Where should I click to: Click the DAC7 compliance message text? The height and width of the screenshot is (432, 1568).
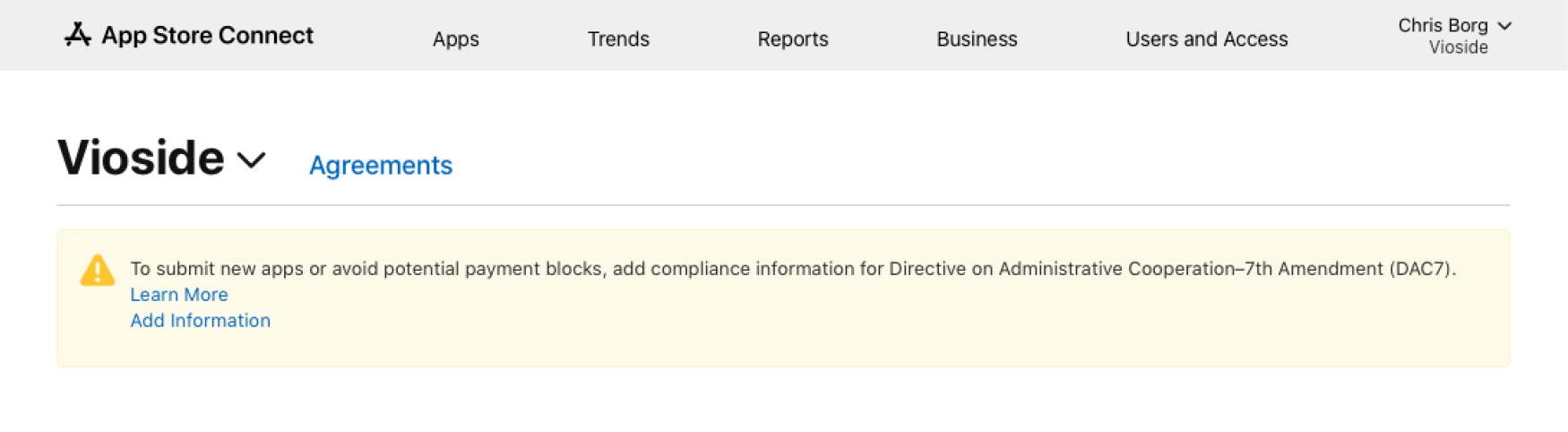[792, 269]
